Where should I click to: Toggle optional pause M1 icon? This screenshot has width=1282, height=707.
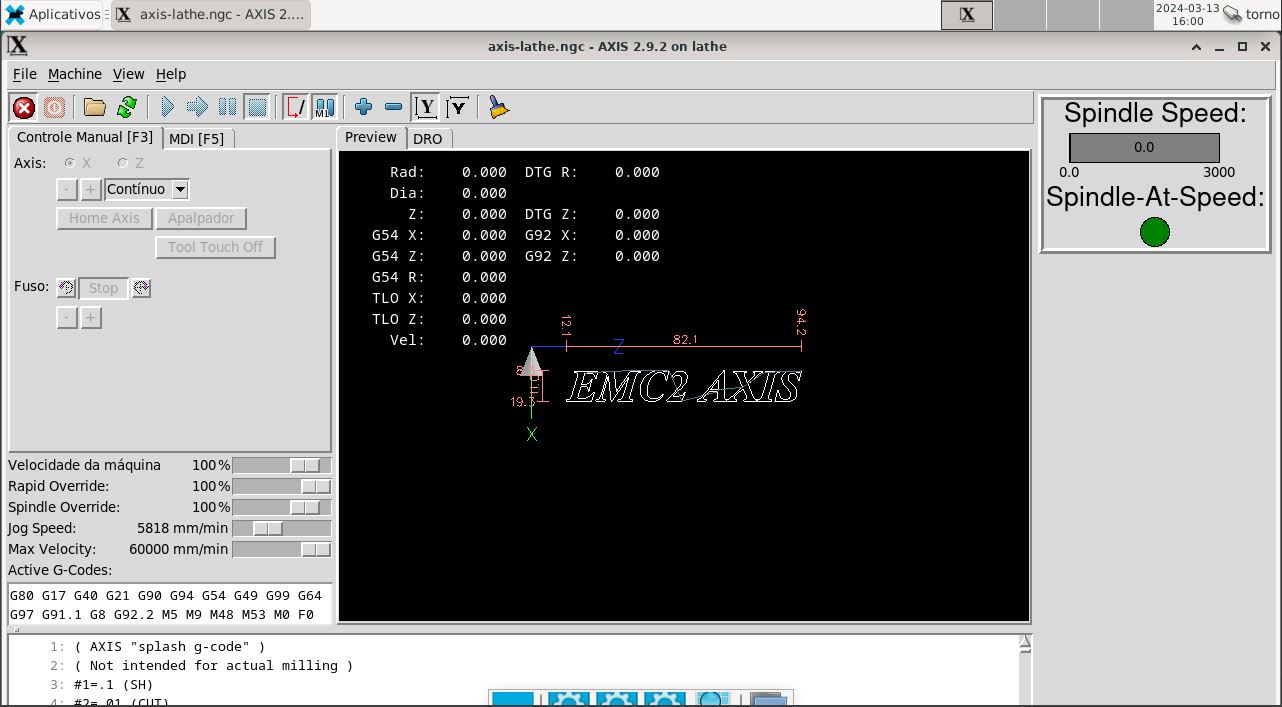coord(325,107)
